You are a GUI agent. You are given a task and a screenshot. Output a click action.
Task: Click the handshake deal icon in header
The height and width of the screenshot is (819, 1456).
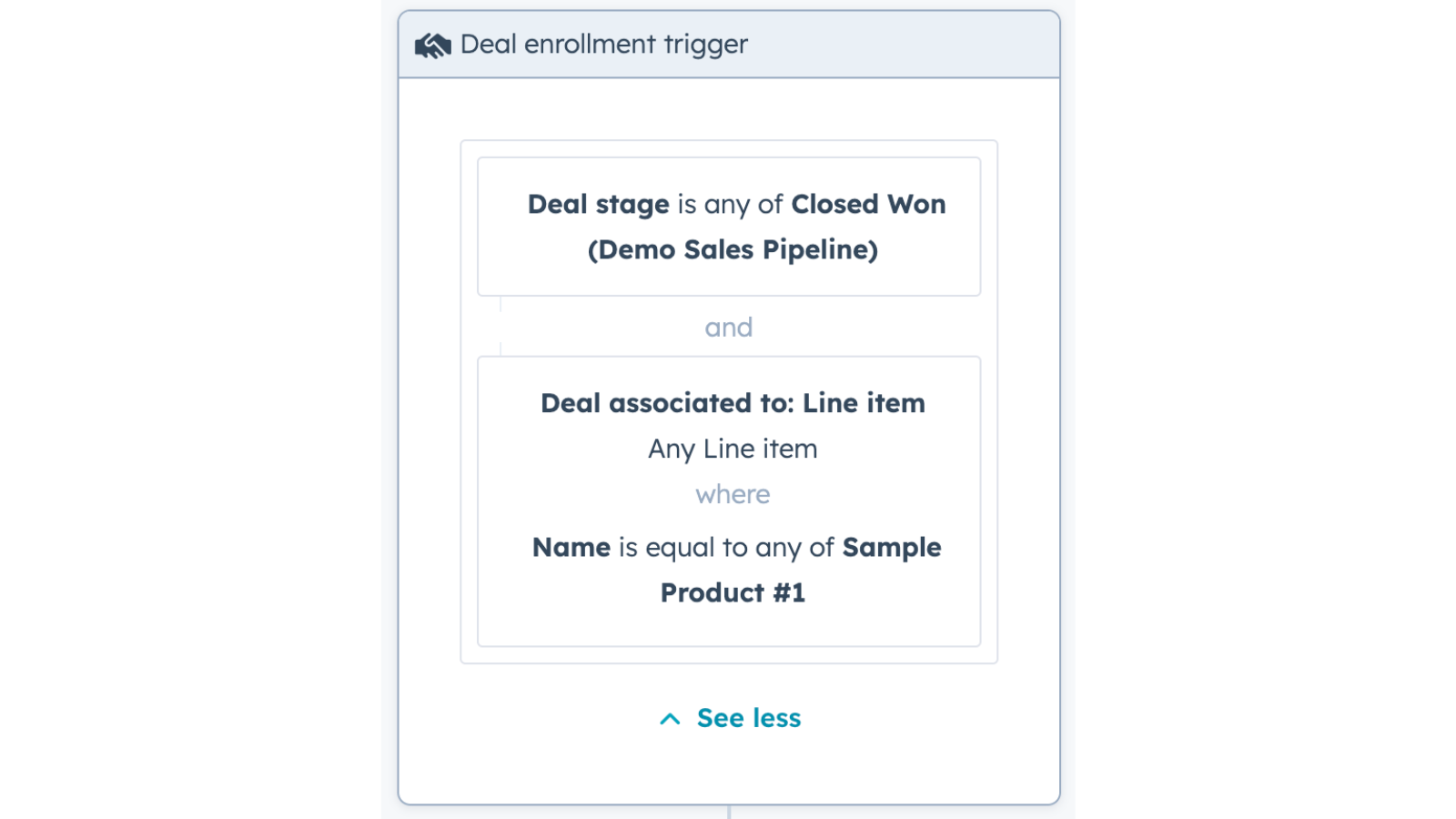click(433, 45)
